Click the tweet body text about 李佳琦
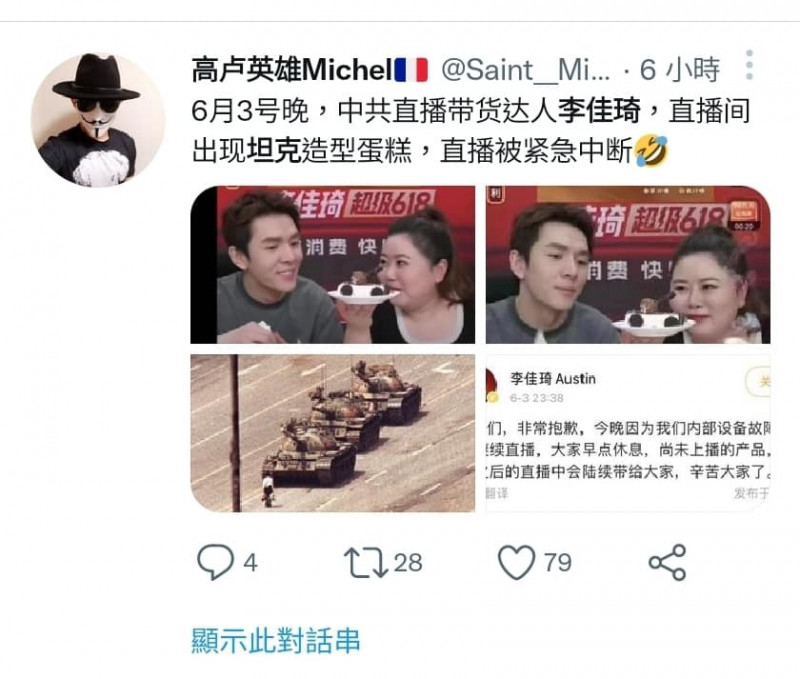This screenshot has height=679, width=800. [x=471, y=131]
